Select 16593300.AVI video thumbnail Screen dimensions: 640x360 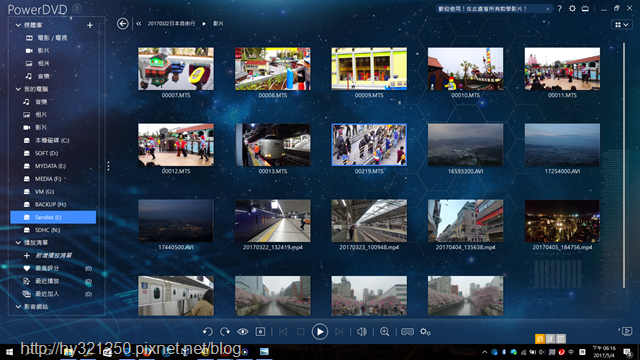465,145
